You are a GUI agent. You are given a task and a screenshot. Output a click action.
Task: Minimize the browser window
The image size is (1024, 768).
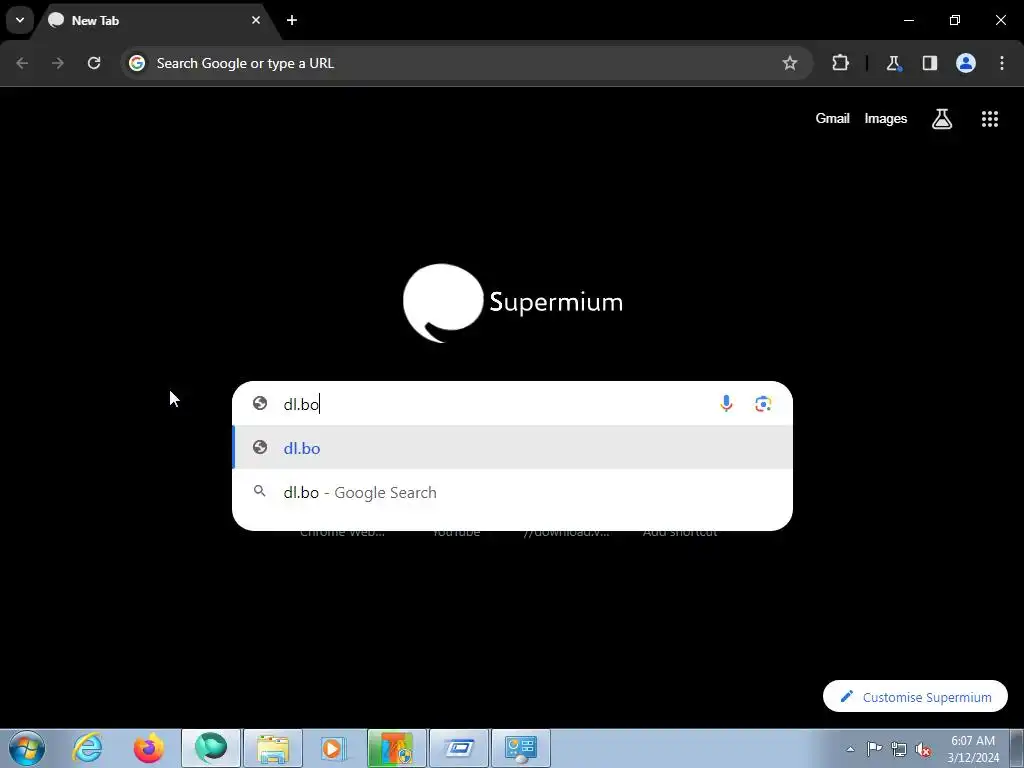click(908, 20)
